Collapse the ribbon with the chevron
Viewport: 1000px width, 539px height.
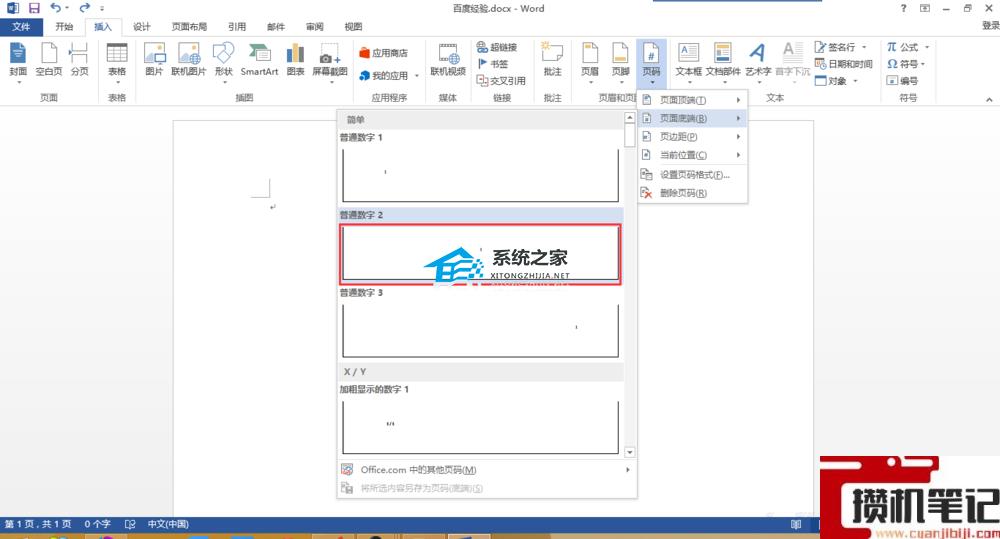point(989,100)
